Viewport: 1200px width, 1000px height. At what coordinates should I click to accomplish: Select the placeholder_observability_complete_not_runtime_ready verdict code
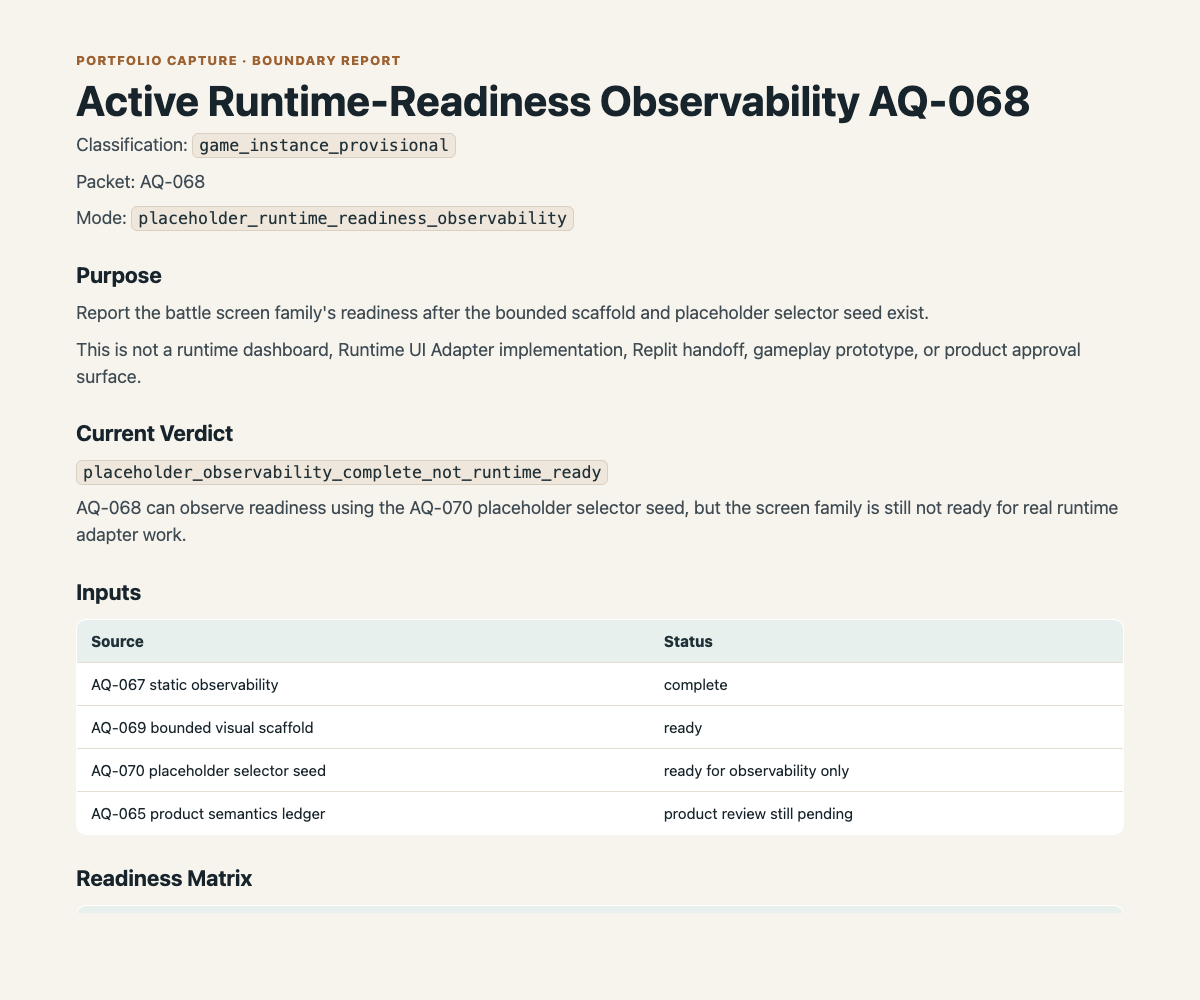pos(342,472)
